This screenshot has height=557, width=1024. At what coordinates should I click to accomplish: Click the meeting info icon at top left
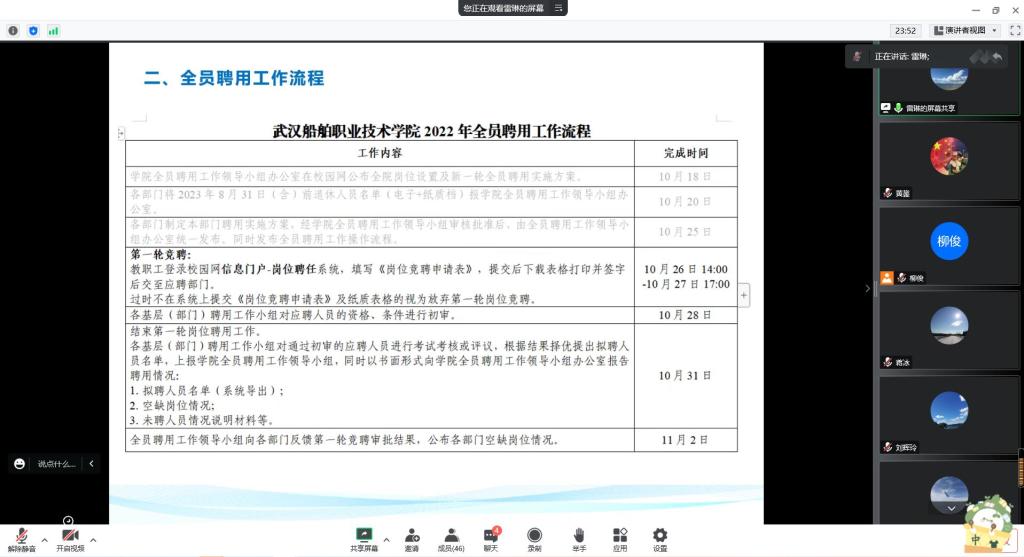click(13, 31)
